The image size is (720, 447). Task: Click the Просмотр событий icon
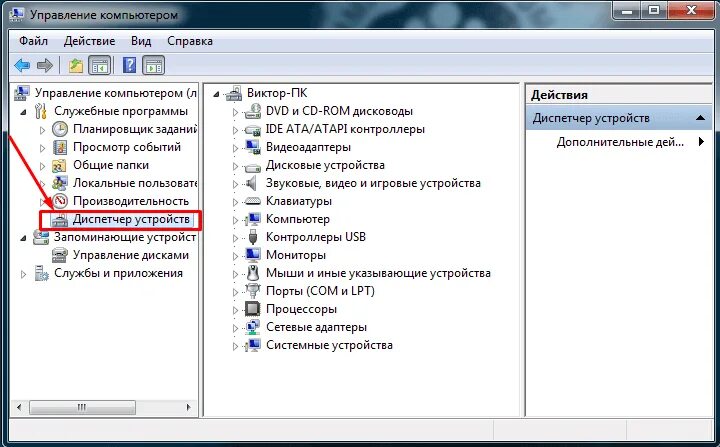(60, 147)
